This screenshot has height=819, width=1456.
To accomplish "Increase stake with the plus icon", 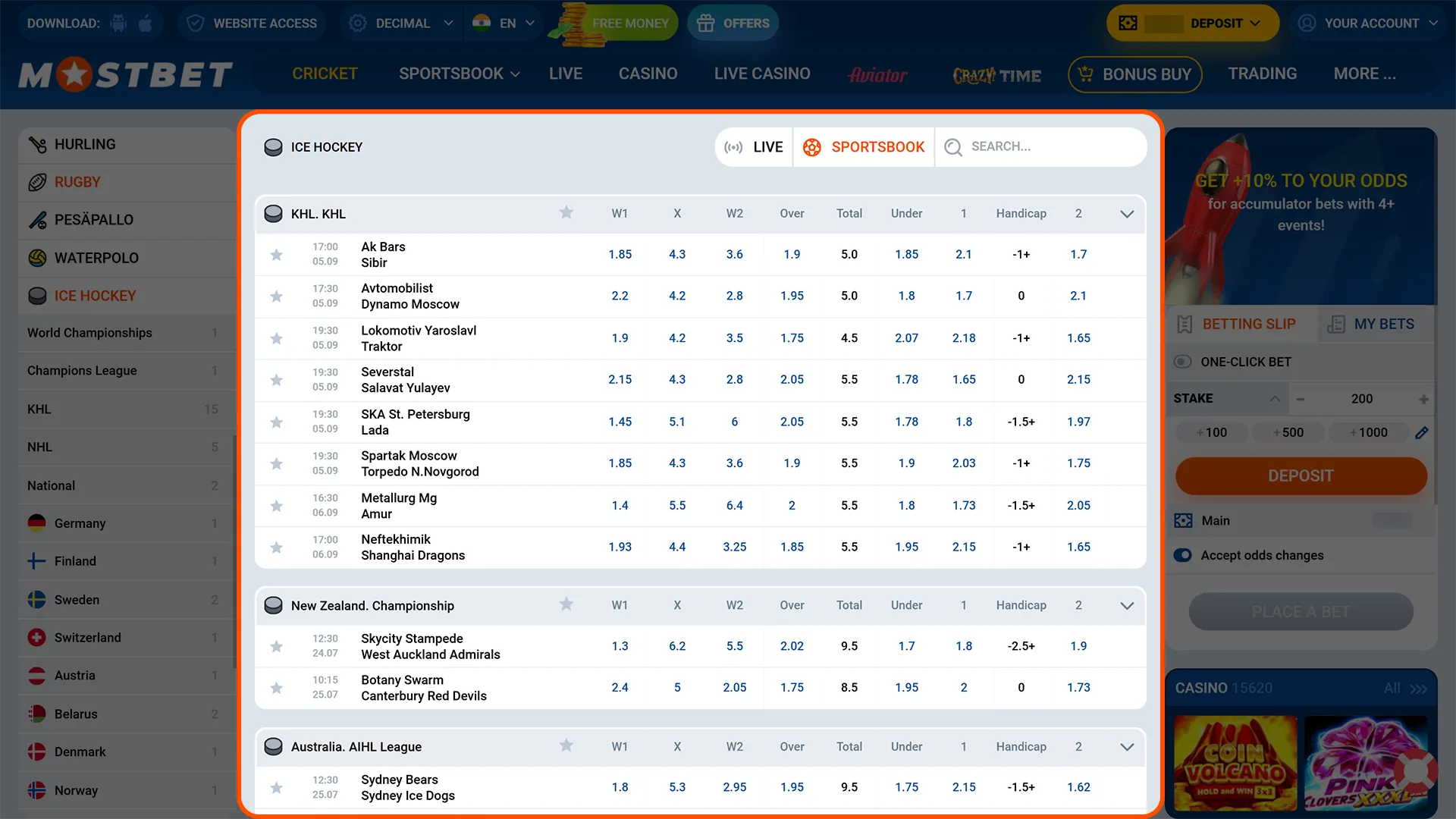I will click(1423, 399).
